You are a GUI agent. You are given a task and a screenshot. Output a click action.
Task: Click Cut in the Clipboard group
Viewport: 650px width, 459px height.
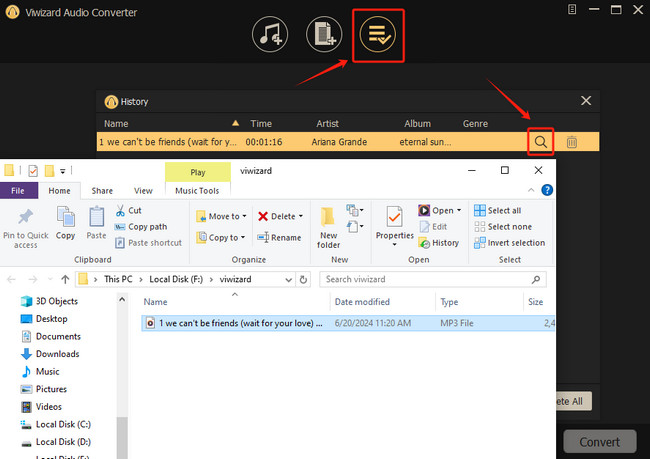(129, 211)
